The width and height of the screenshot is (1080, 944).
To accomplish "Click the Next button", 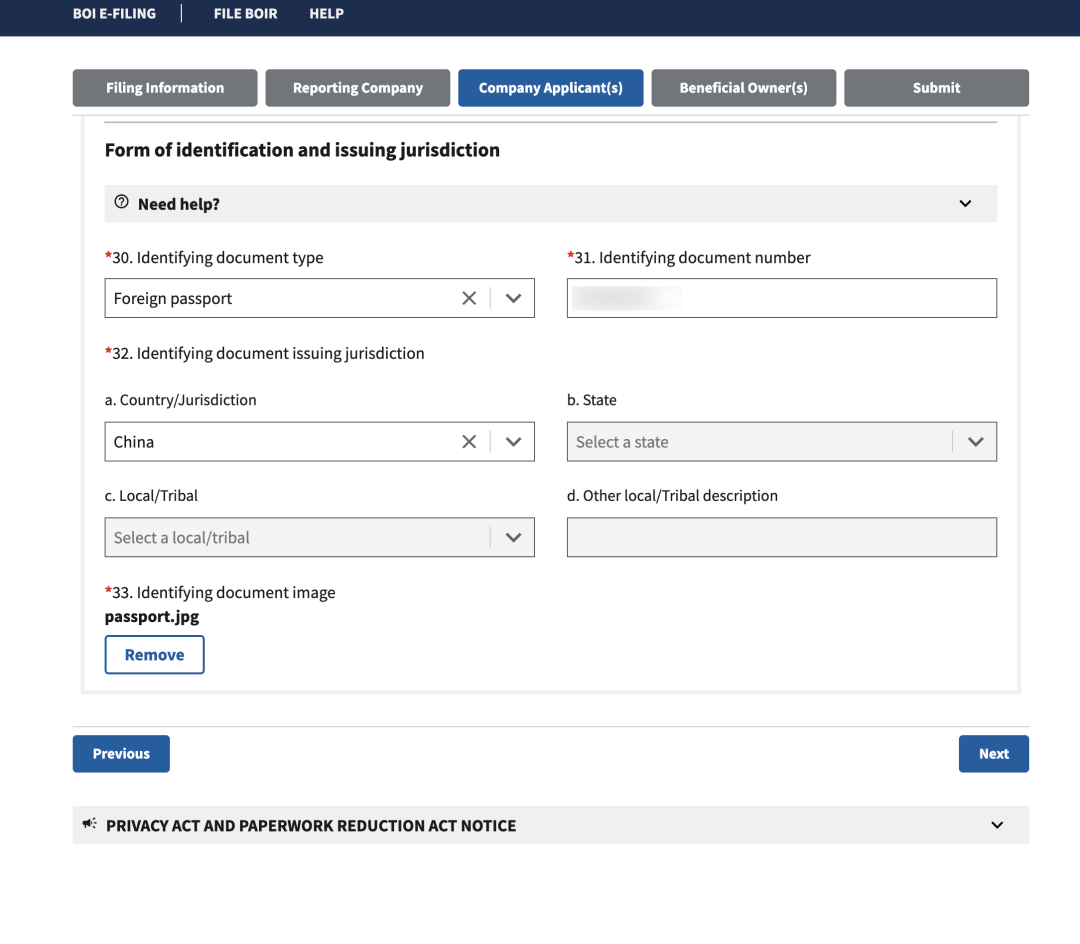I will coord(993,754).
